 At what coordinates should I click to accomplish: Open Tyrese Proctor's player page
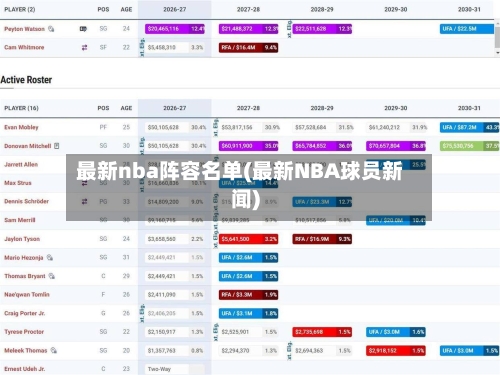(x=24, y=332)
